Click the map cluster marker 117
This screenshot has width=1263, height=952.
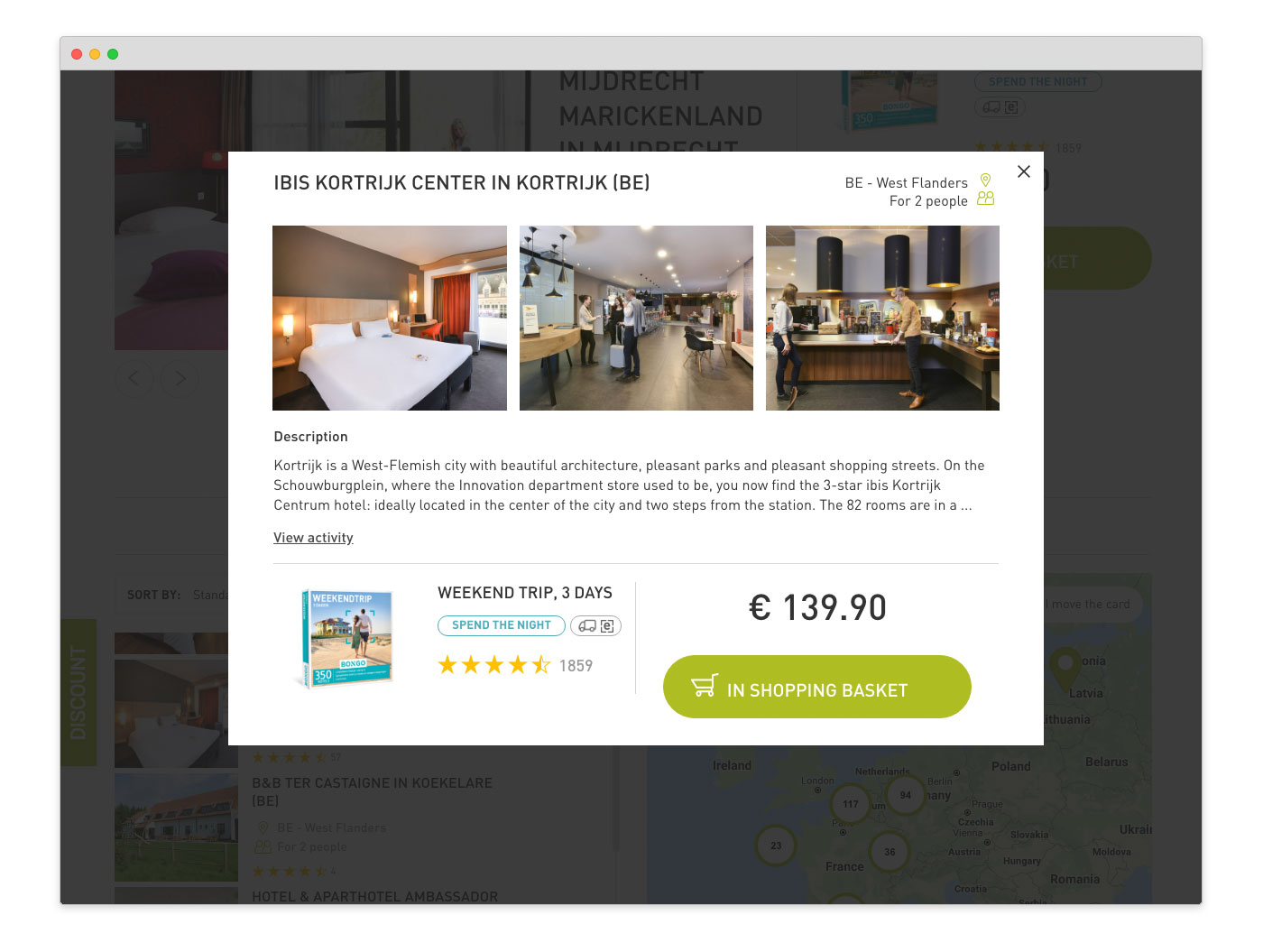coord(851,804)
